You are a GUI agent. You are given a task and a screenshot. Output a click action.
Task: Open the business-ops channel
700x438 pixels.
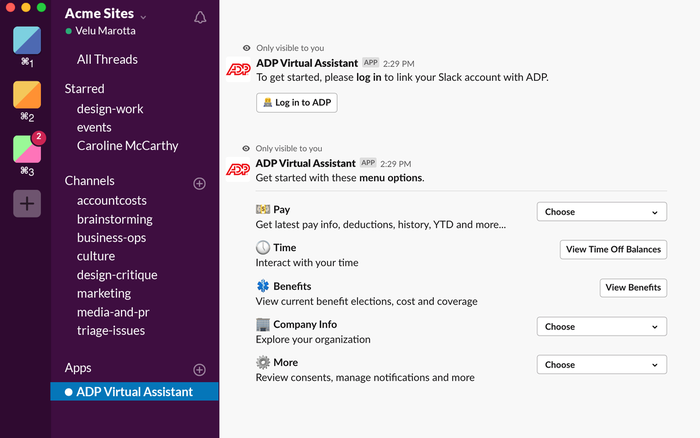coord(111,238)
